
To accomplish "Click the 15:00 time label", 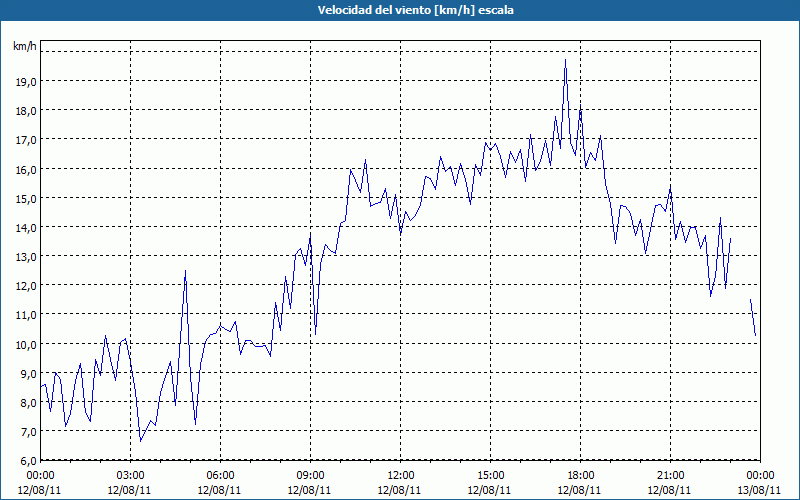I will click(x=490, y=476).
